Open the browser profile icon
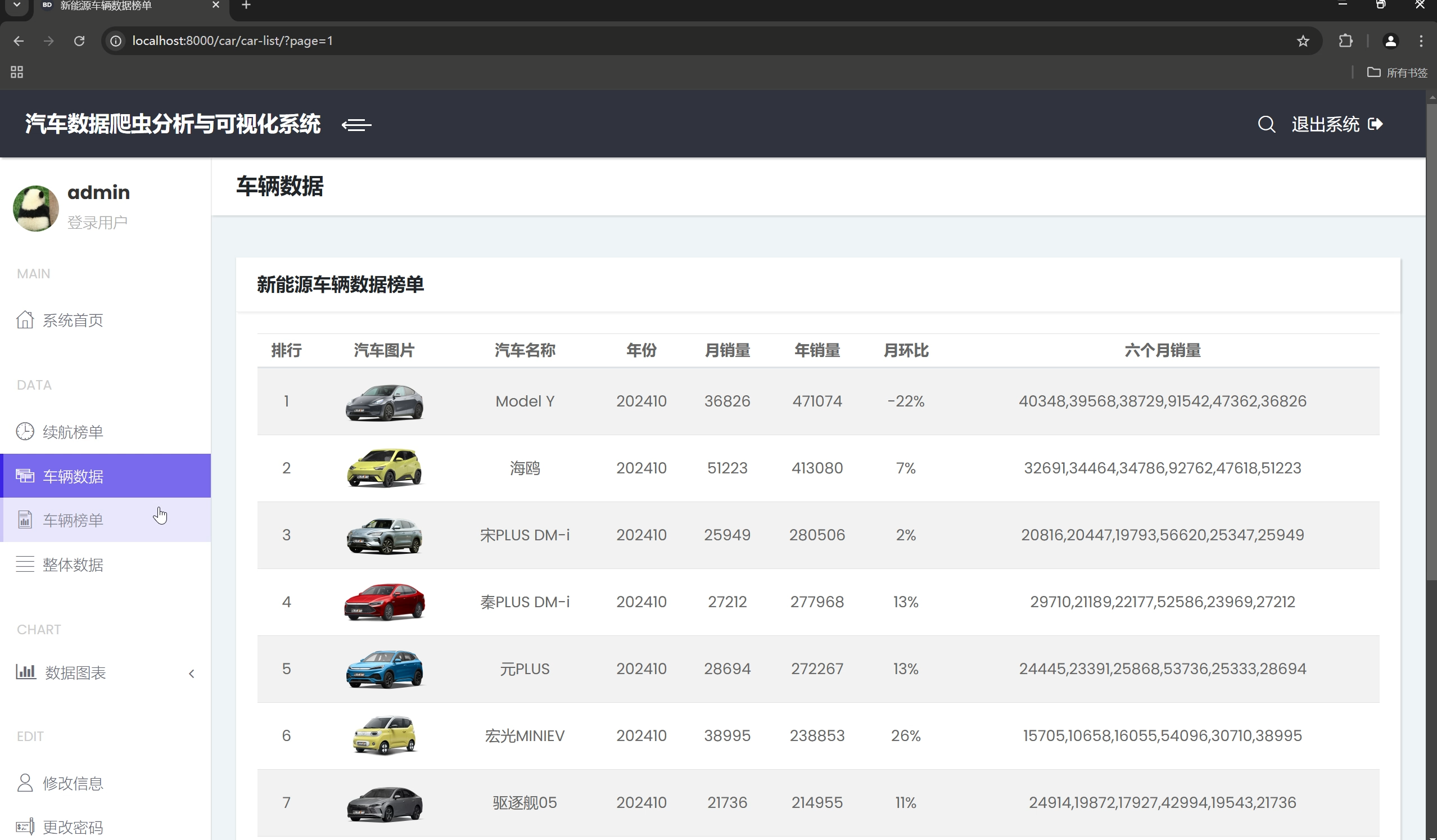This screenshot has width=1437, height=840. tap(1390, 41)
